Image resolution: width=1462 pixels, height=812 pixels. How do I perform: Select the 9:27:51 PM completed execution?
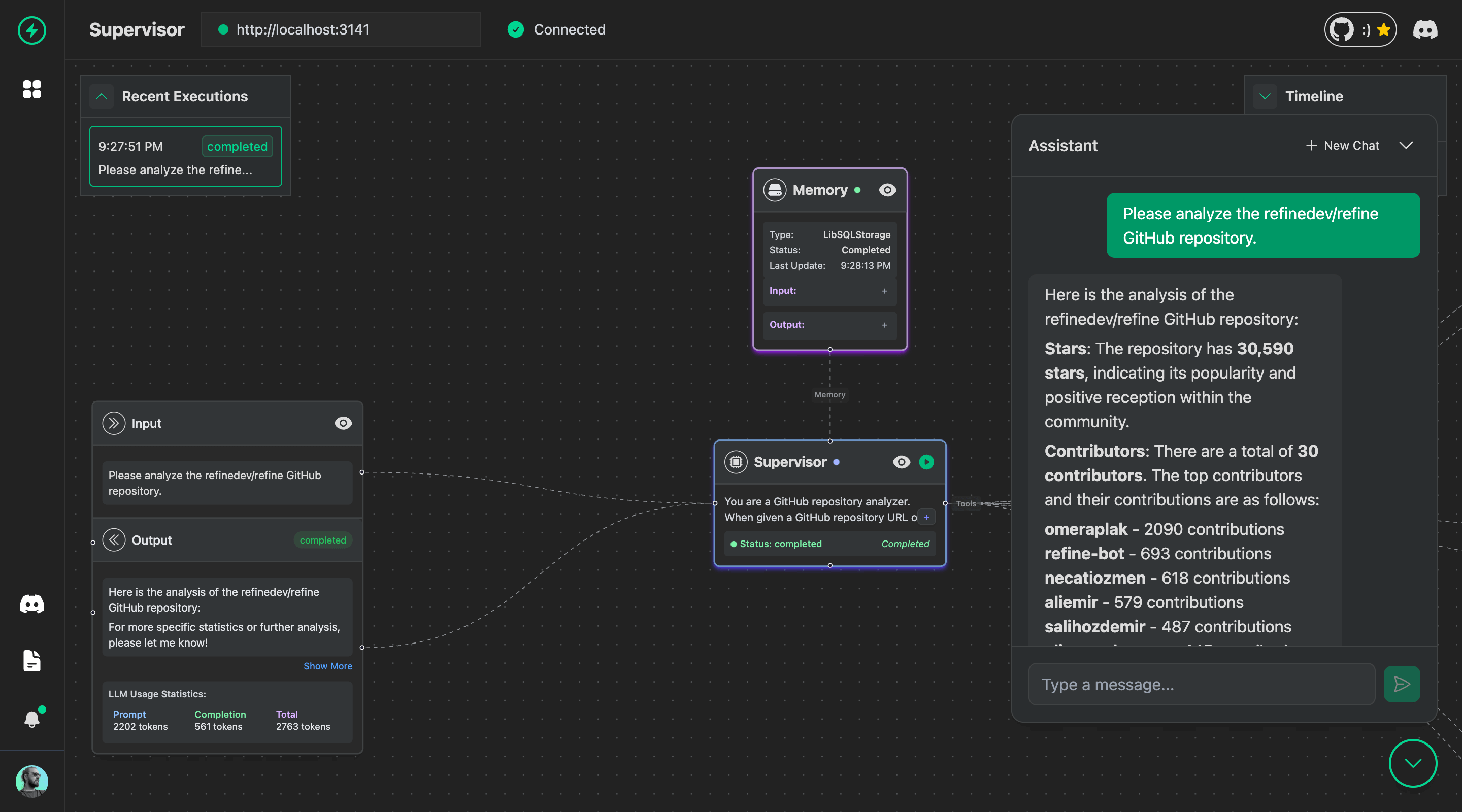[x=186, y=157]
